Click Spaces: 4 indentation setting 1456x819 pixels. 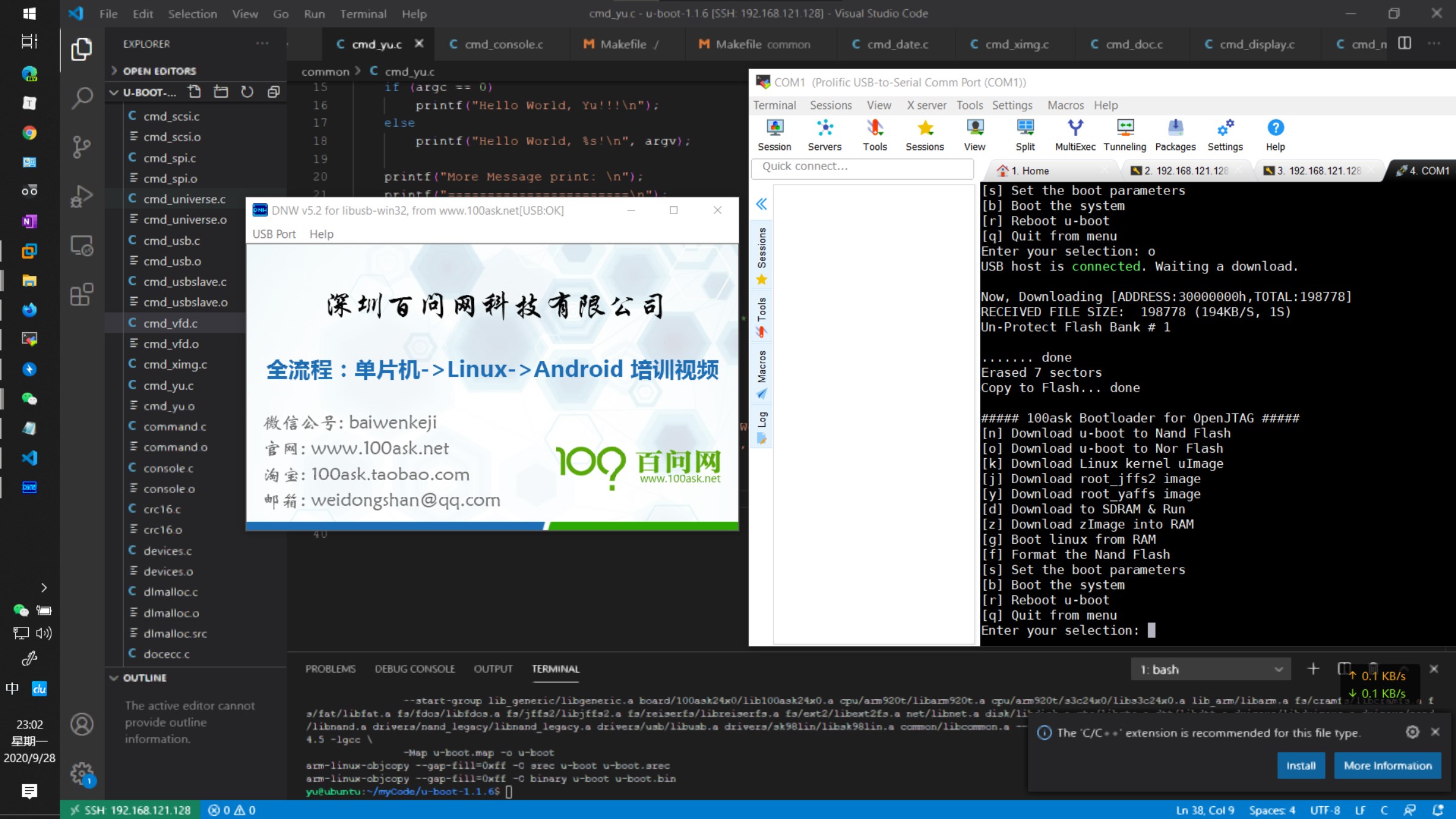coord(1272,810)
